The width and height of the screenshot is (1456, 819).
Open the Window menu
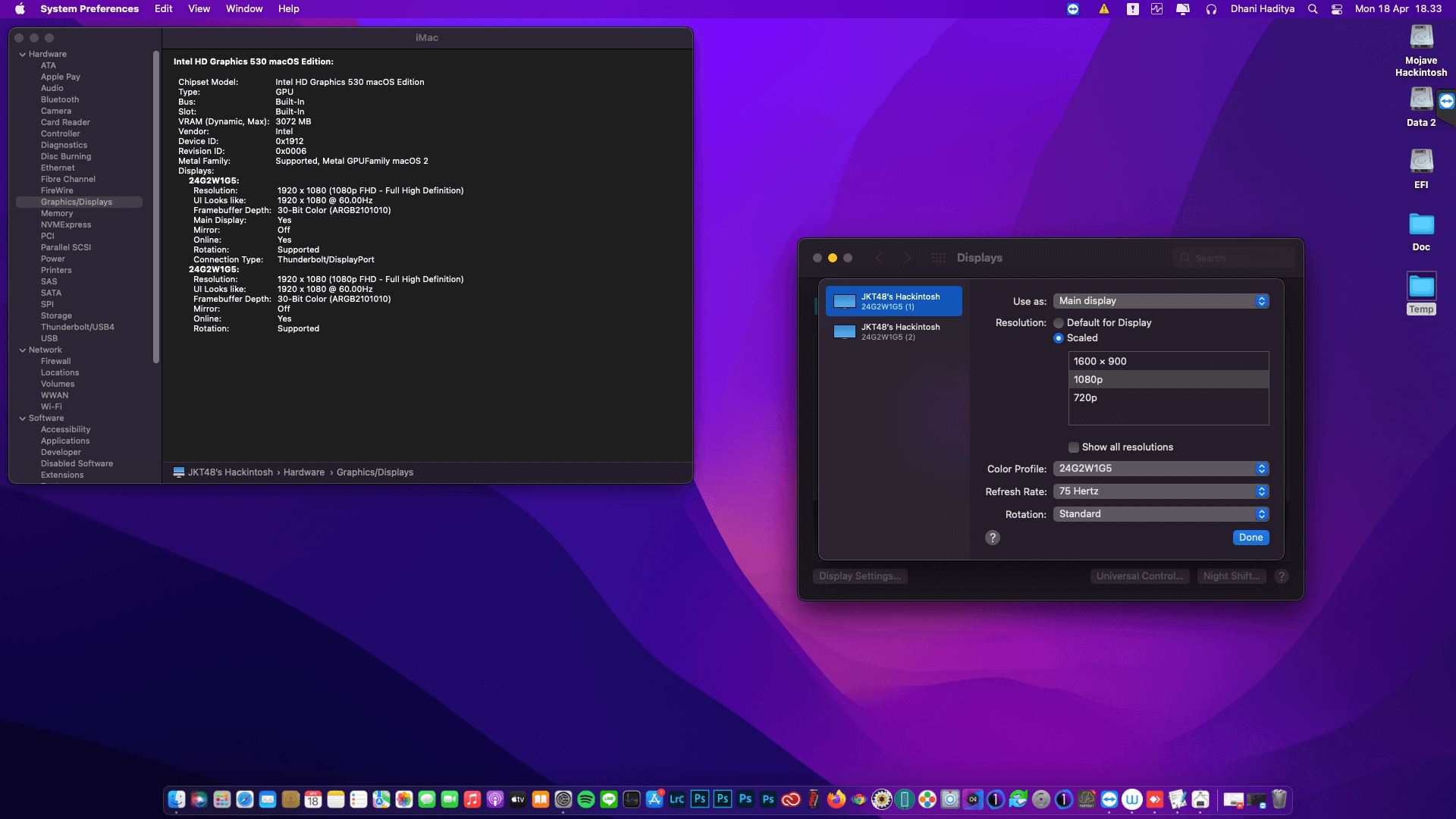pyautogui.click(x=244, y=9)
